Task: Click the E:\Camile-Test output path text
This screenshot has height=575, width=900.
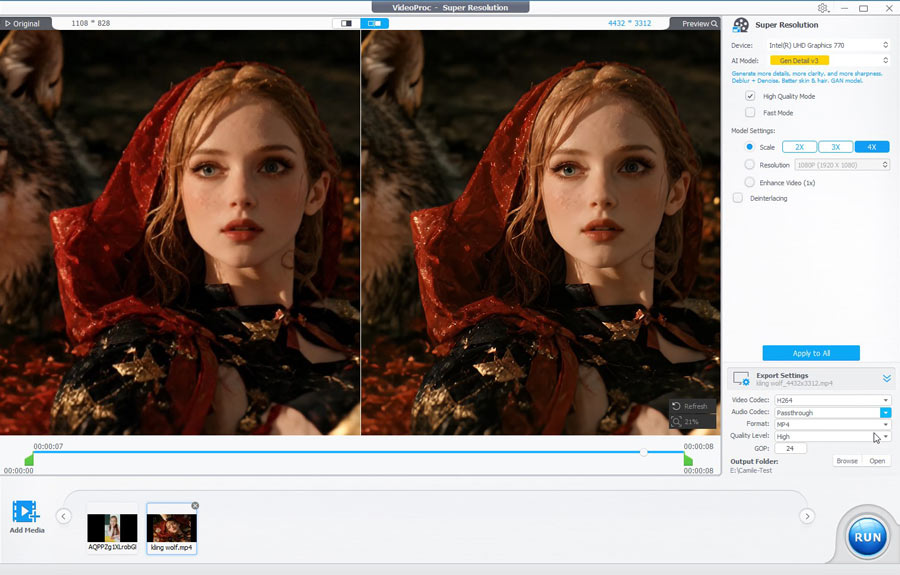Action: (x=751, y=471)
